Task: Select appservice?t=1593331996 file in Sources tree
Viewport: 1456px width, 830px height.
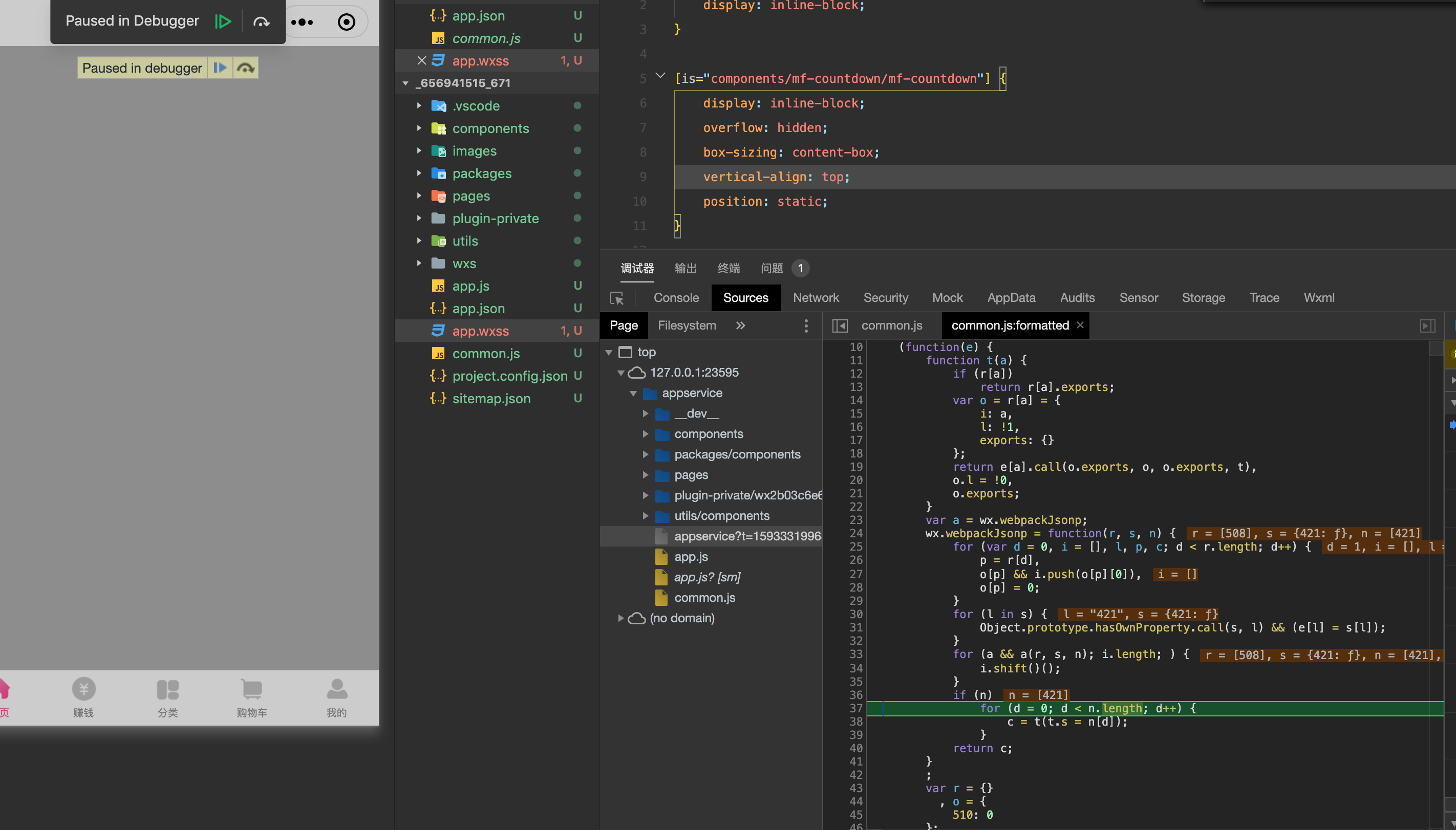Action: (x=711, y=536)
